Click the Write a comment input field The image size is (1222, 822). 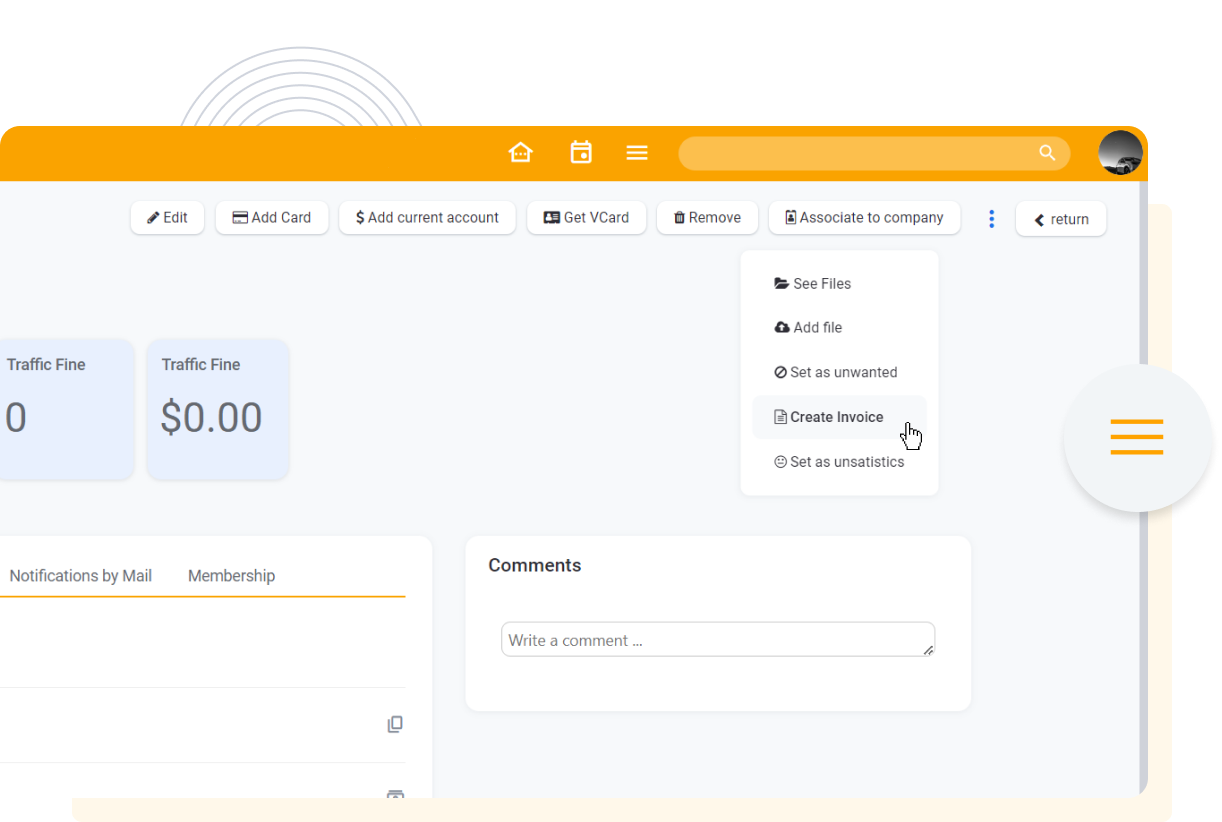click(717, 639)
